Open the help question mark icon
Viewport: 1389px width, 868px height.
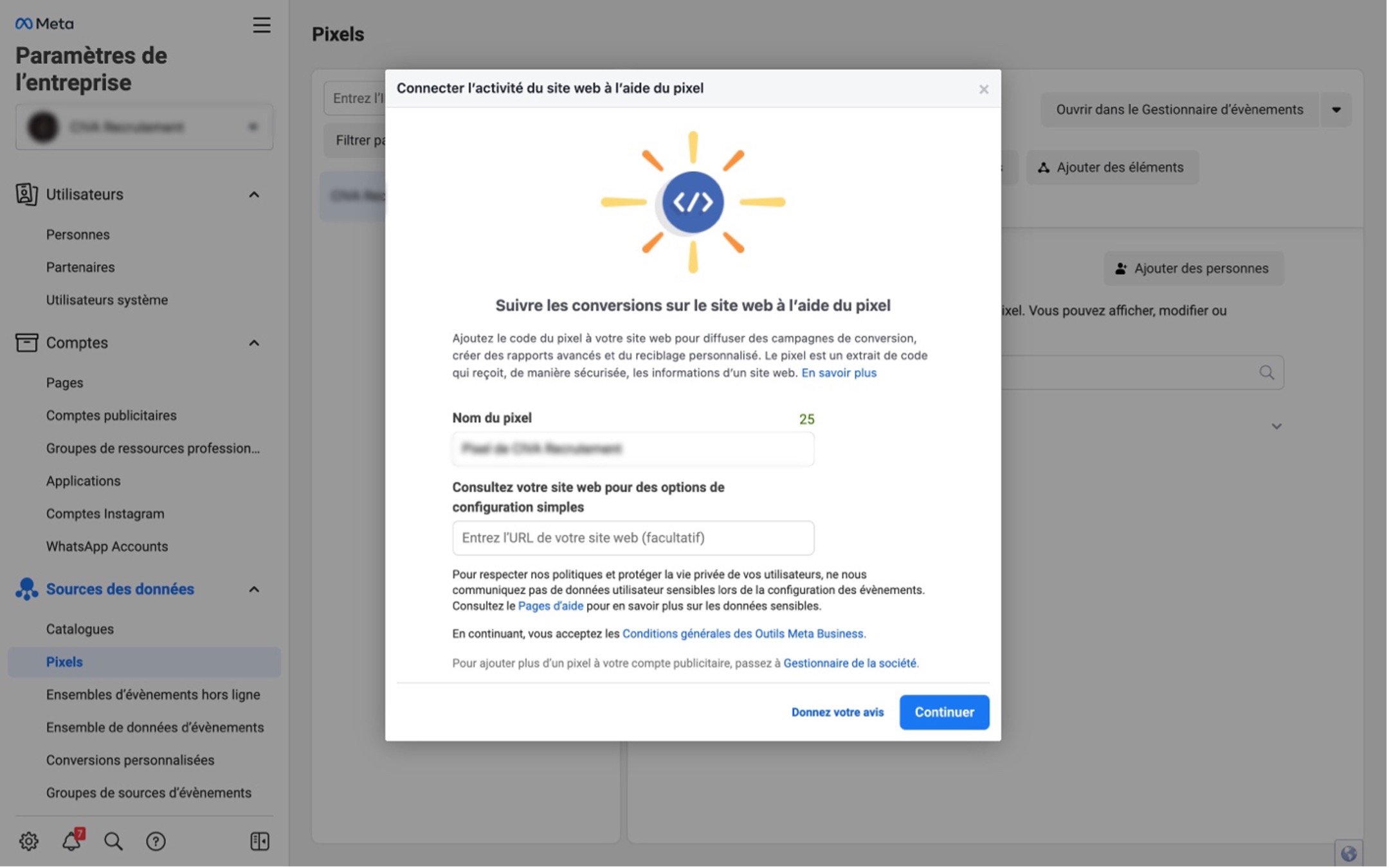coord(156,840)
